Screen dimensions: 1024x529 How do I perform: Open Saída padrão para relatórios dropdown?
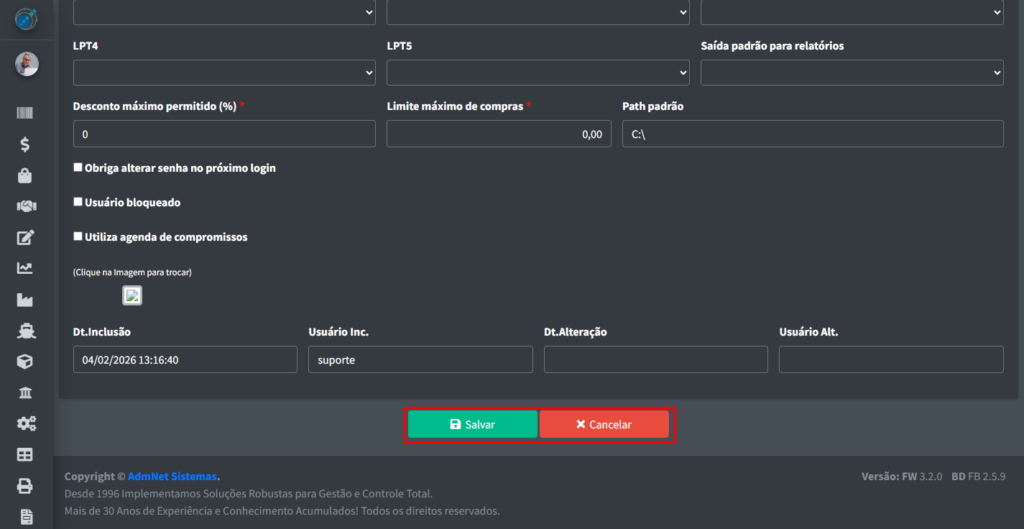(851, 73)
